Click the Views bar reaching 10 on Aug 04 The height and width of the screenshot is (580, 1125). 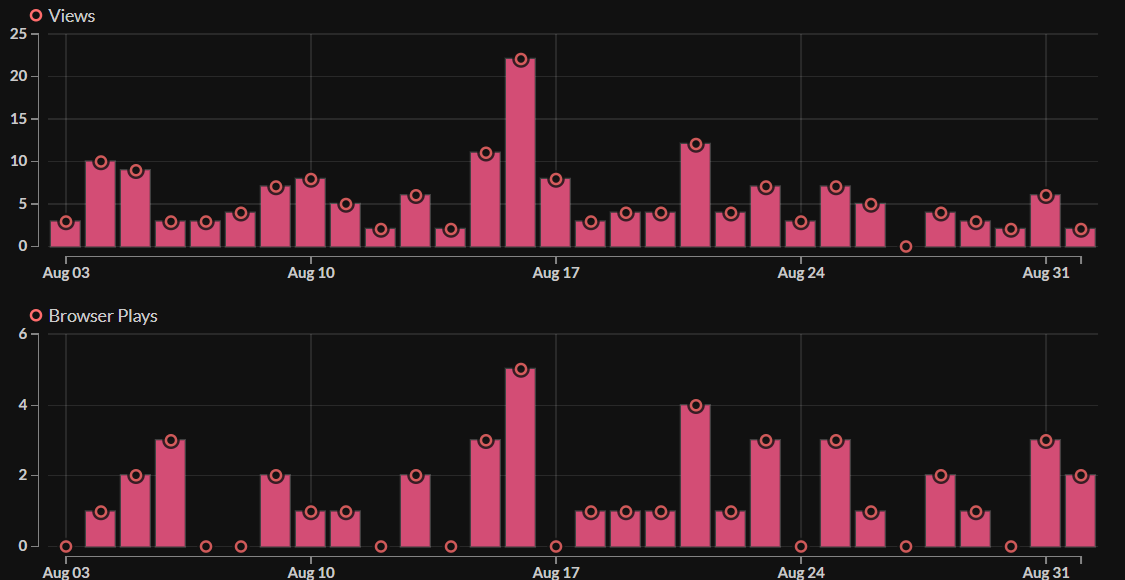(x=101, y=204)
